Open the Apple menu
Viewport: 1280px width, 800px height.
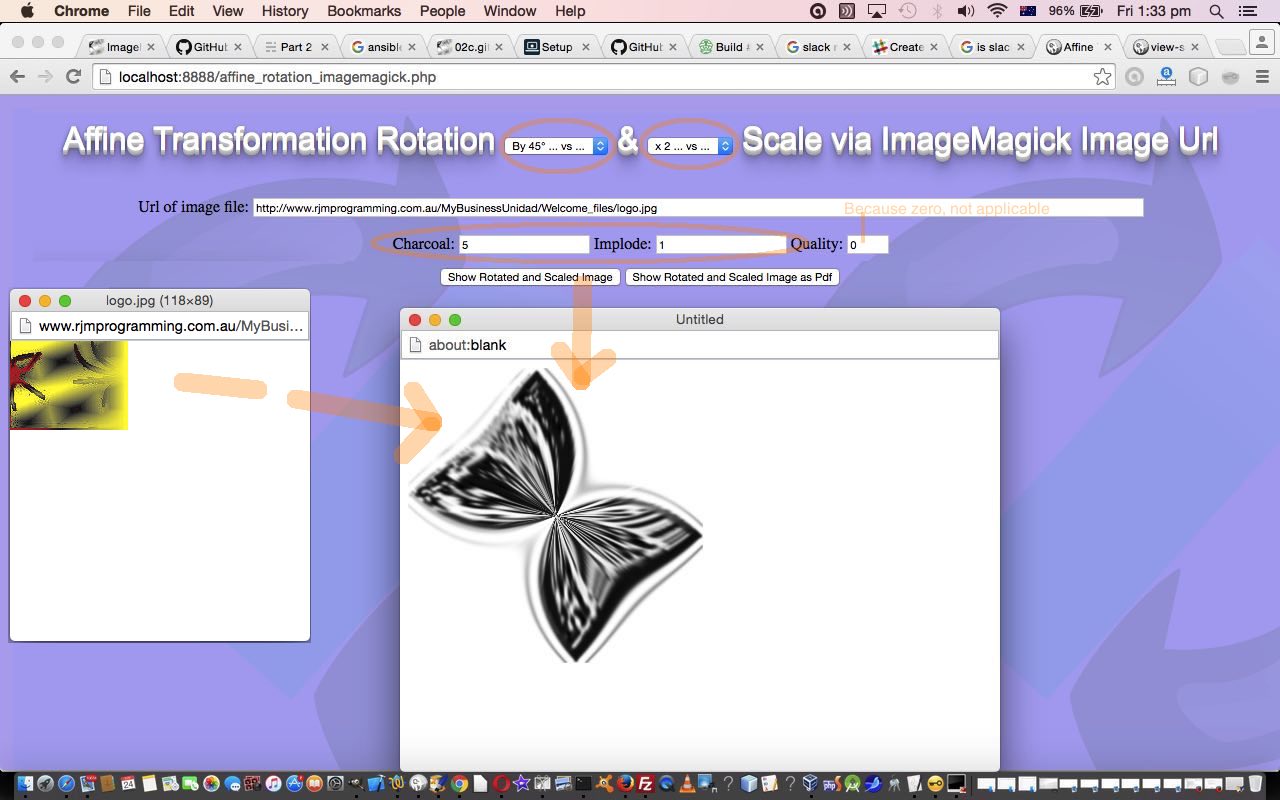coord(27,11)
